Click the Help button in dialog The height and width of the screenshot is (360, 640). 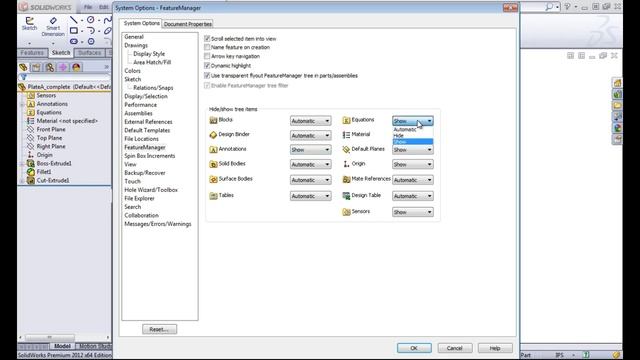click(x=495, y=348)
